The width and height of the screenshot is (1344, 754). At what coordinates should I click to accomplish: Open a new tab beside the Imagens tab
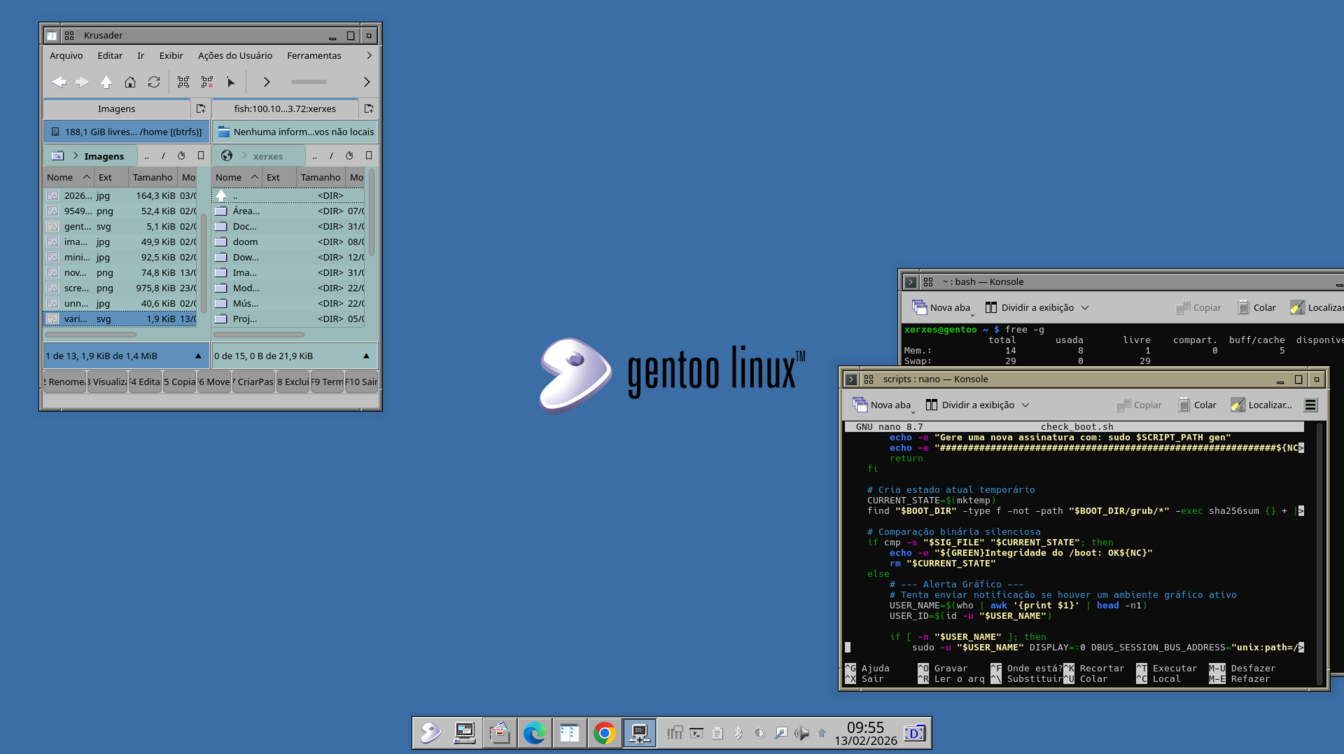click(x=200, y=109)
